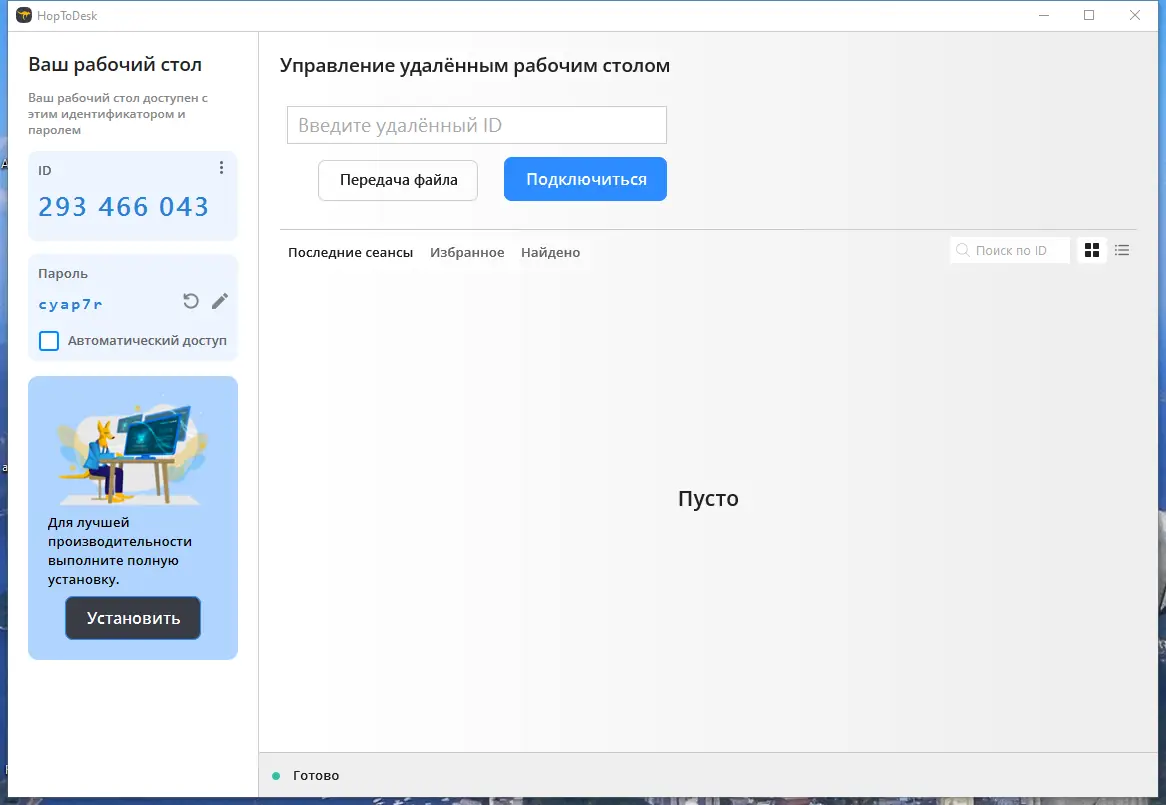Screen dimensions: 1166x805
Task: Click the Передача файла button
Action: click(x=397, y=180)
